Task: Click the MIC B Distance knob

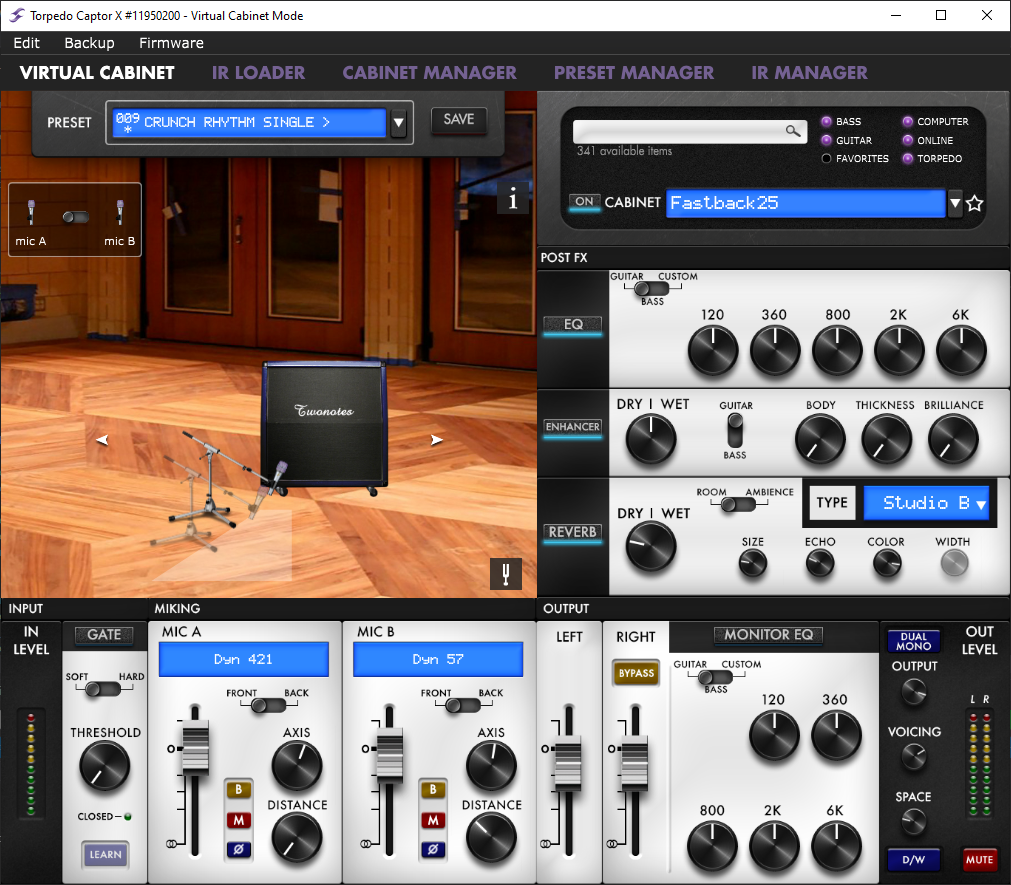Action: tap(491, 838)
